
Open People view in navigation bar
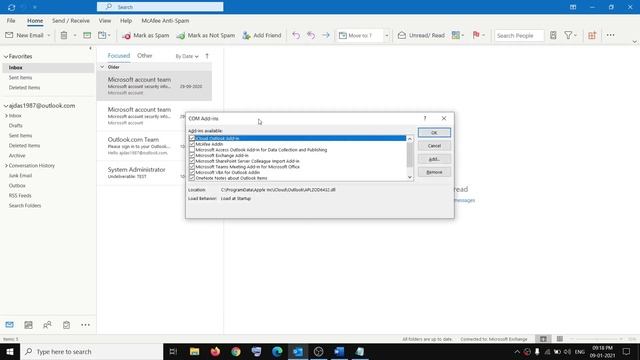pyautogui.click(x=47, y=325)
